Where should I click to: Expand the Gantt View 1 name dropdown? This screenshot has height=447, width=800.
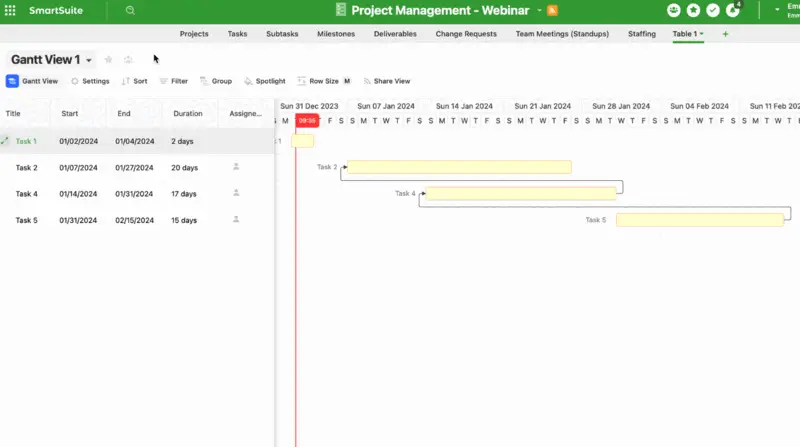[89, 60]
